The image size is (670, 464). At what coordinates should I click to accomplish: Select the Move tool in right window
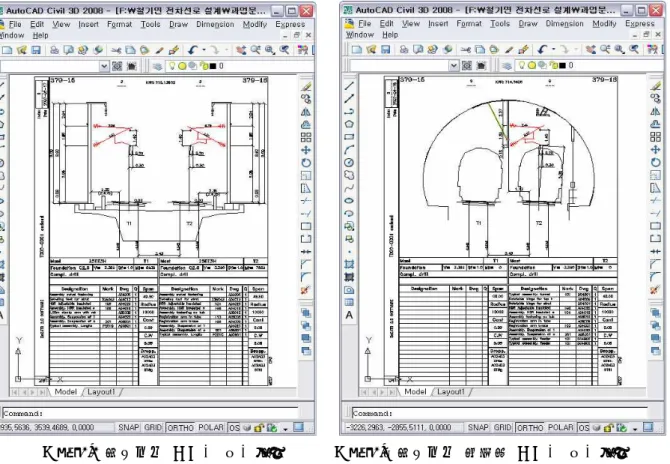click(655, 150)
